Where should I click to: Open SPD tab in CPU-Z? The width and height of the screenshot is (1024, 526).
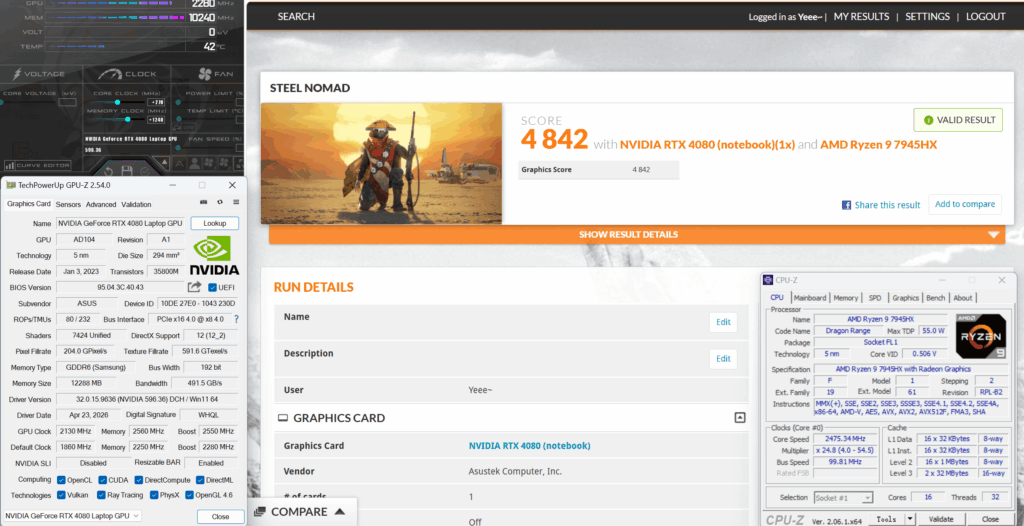coord(875,298)
